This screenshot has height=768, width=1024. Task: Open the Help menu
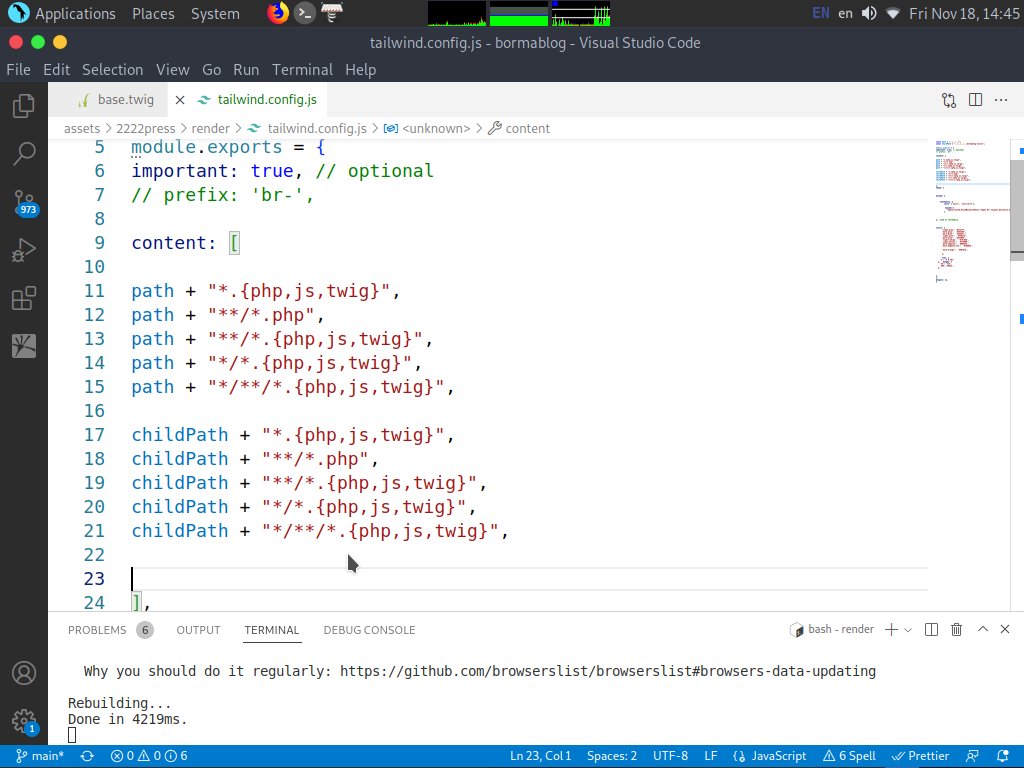pos(360,70)
